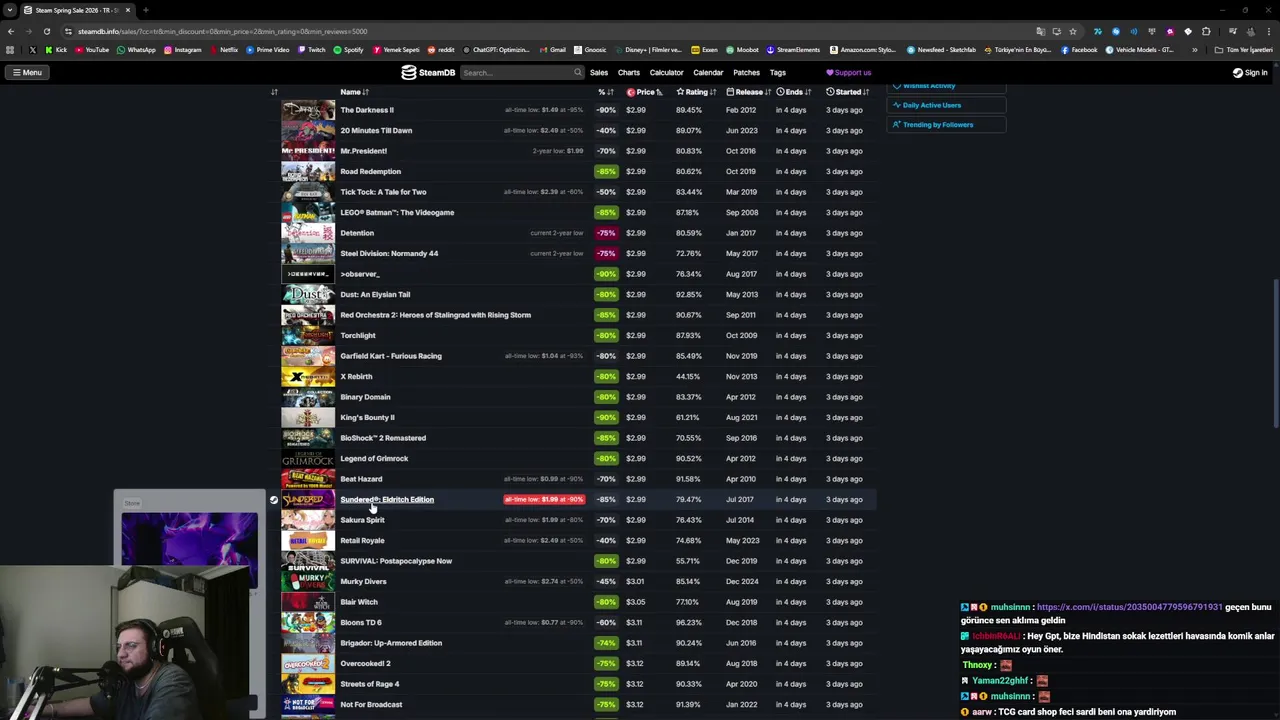Open the SteamDB Menu button

click(27, 72)
